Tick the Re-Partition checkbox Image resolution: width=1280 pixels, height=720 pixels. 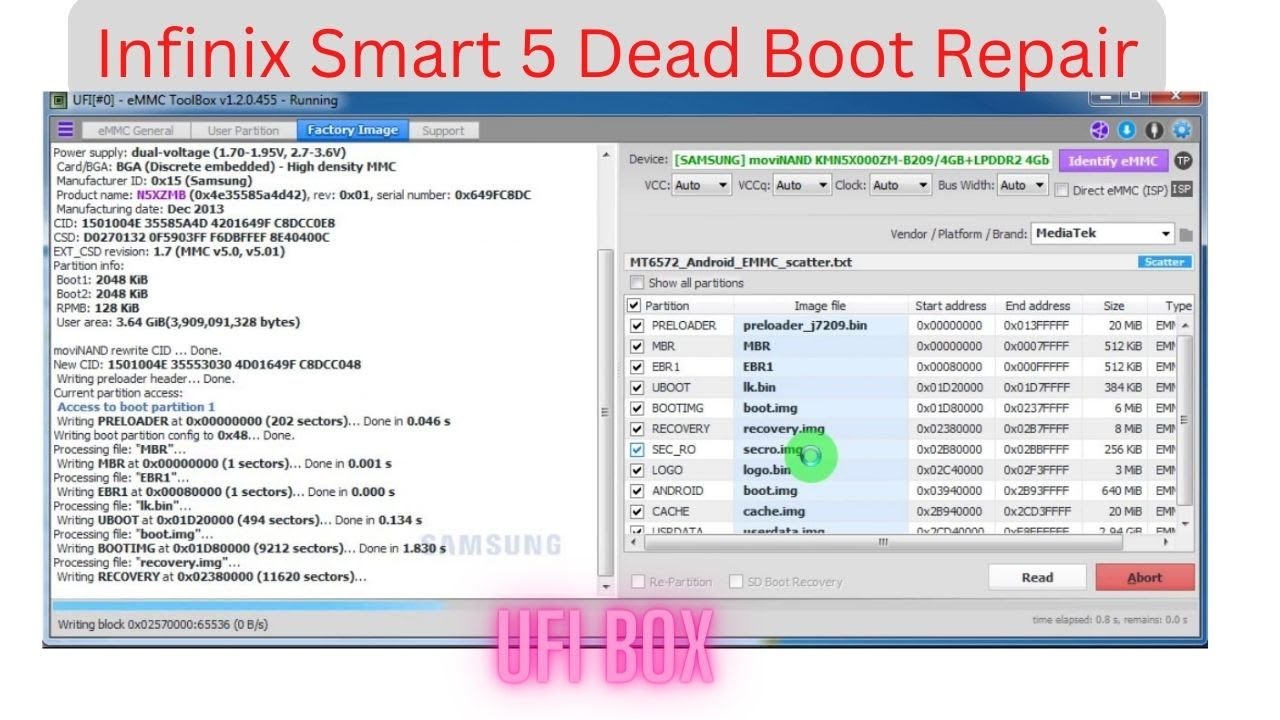coord(638,582)
